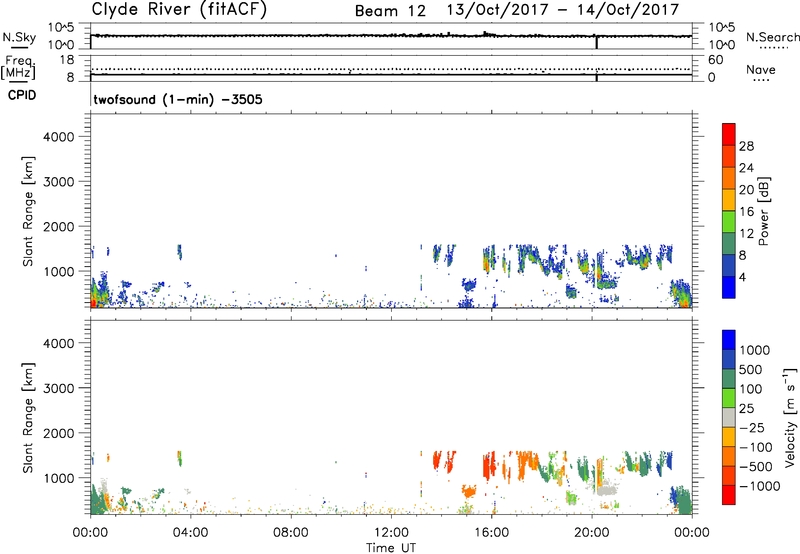Click the leftmost '00:00' time tick label

[90, 533]
